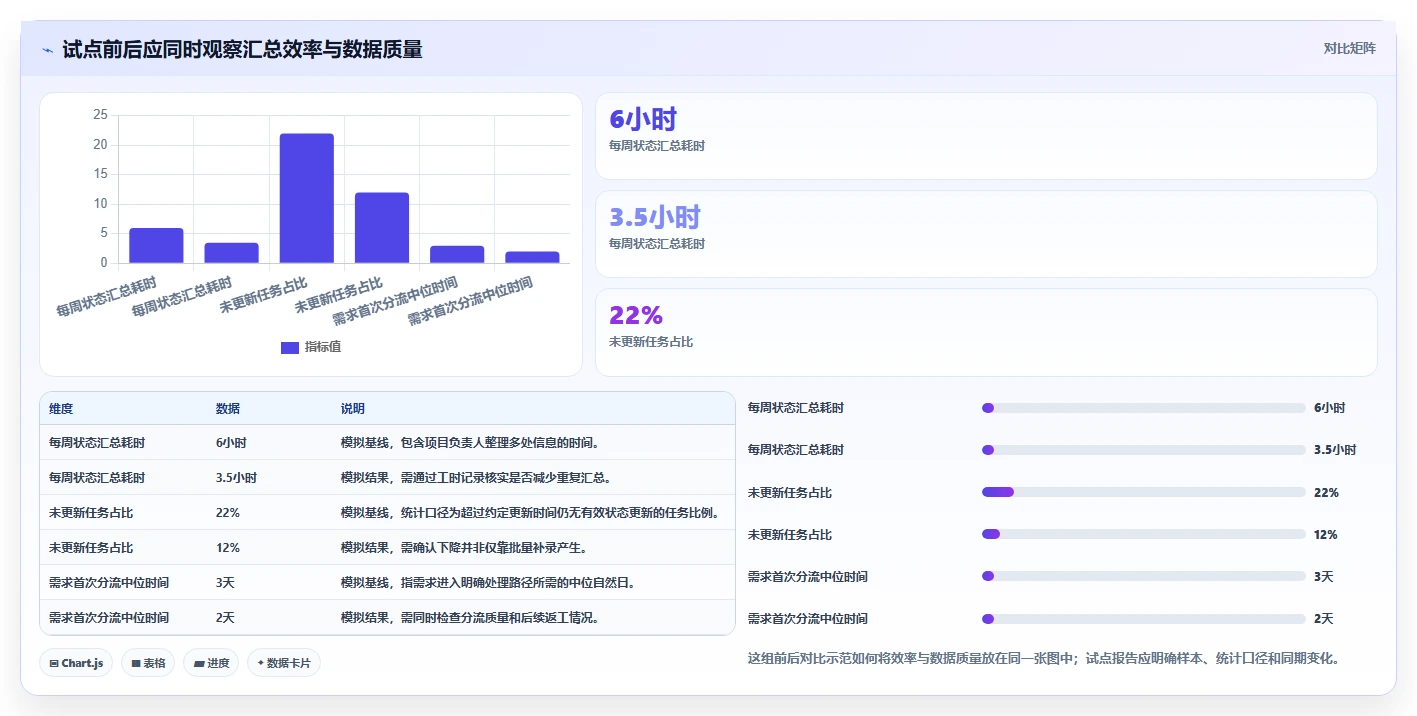This screenshot has height=716, width=1417.
Task: Open the 对比矩阵 label in the header
Action: pyautogui.click(x=1349, y=49)
